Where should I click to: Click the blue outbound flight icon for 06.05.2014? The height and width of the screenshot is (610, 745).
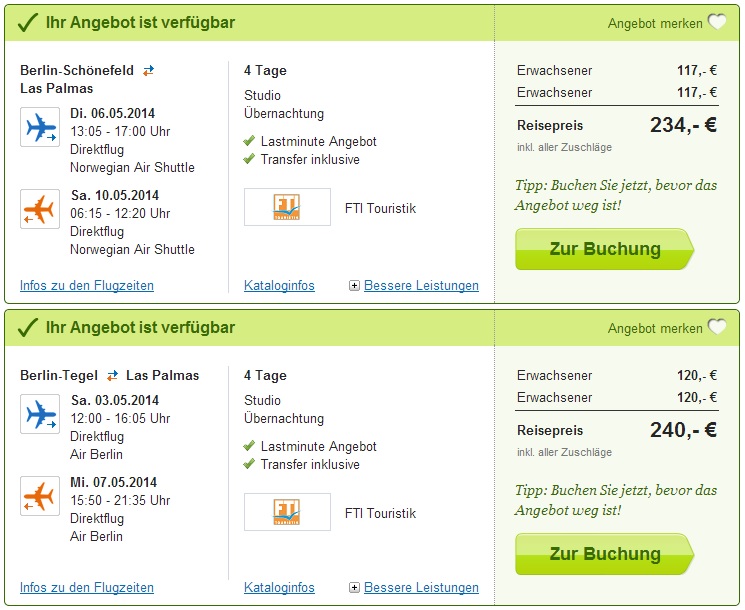[x=40, y=127]
